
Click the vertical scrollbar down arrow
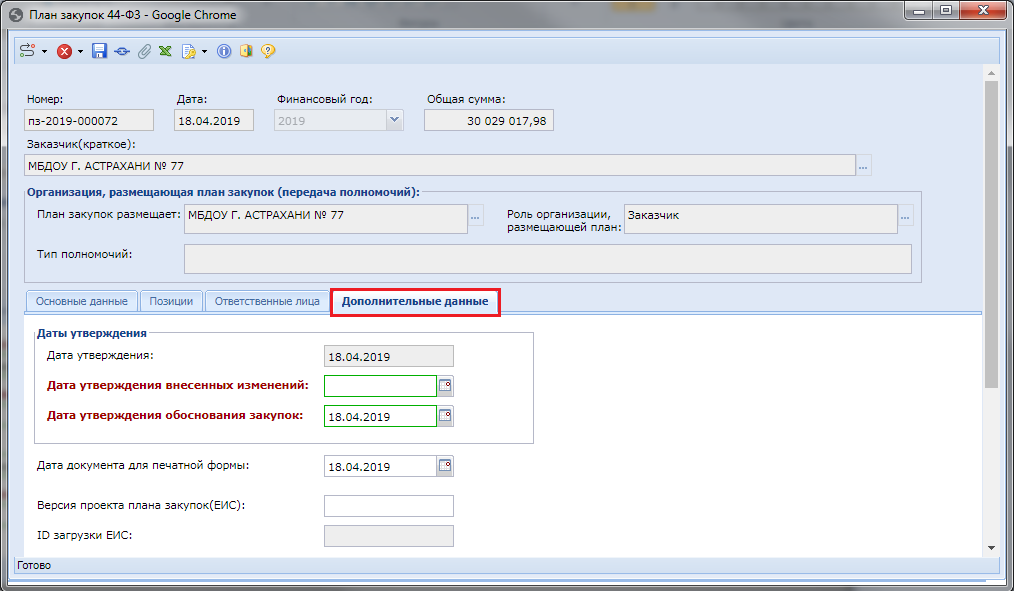click(991, 547)
